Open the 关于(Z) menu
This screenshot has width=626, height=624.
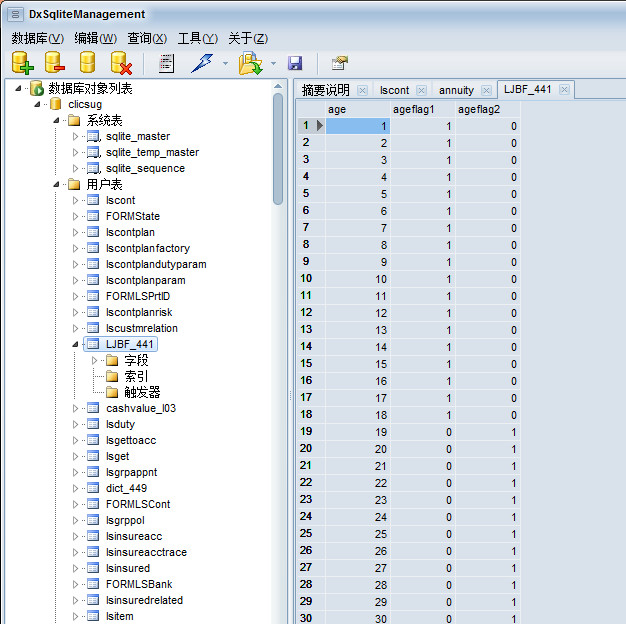pos(248,38)
